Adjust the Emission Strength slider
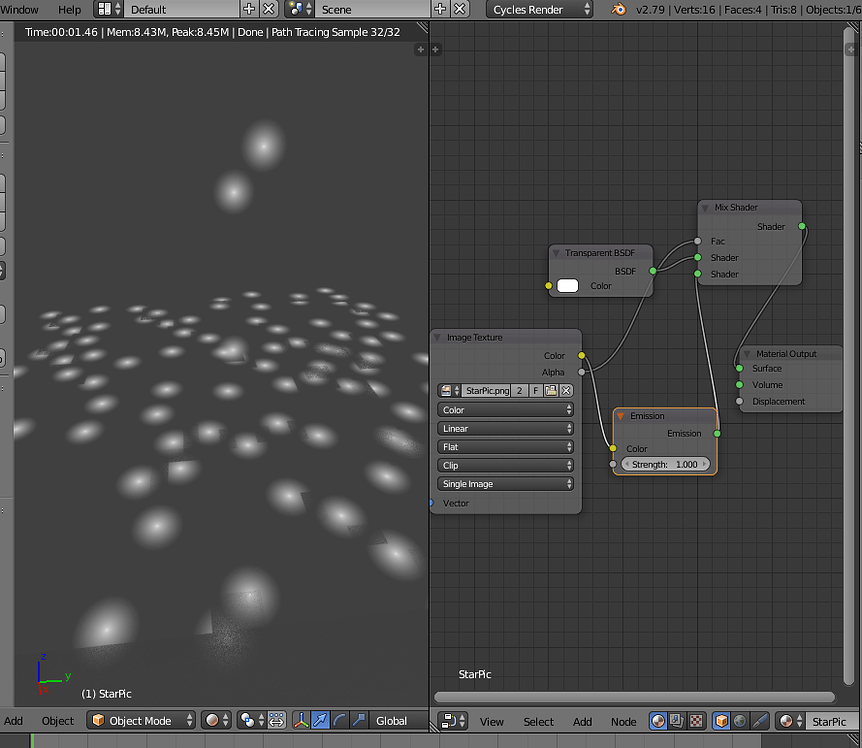The height and width of the screenshot is (748, 862). point(665,464)
